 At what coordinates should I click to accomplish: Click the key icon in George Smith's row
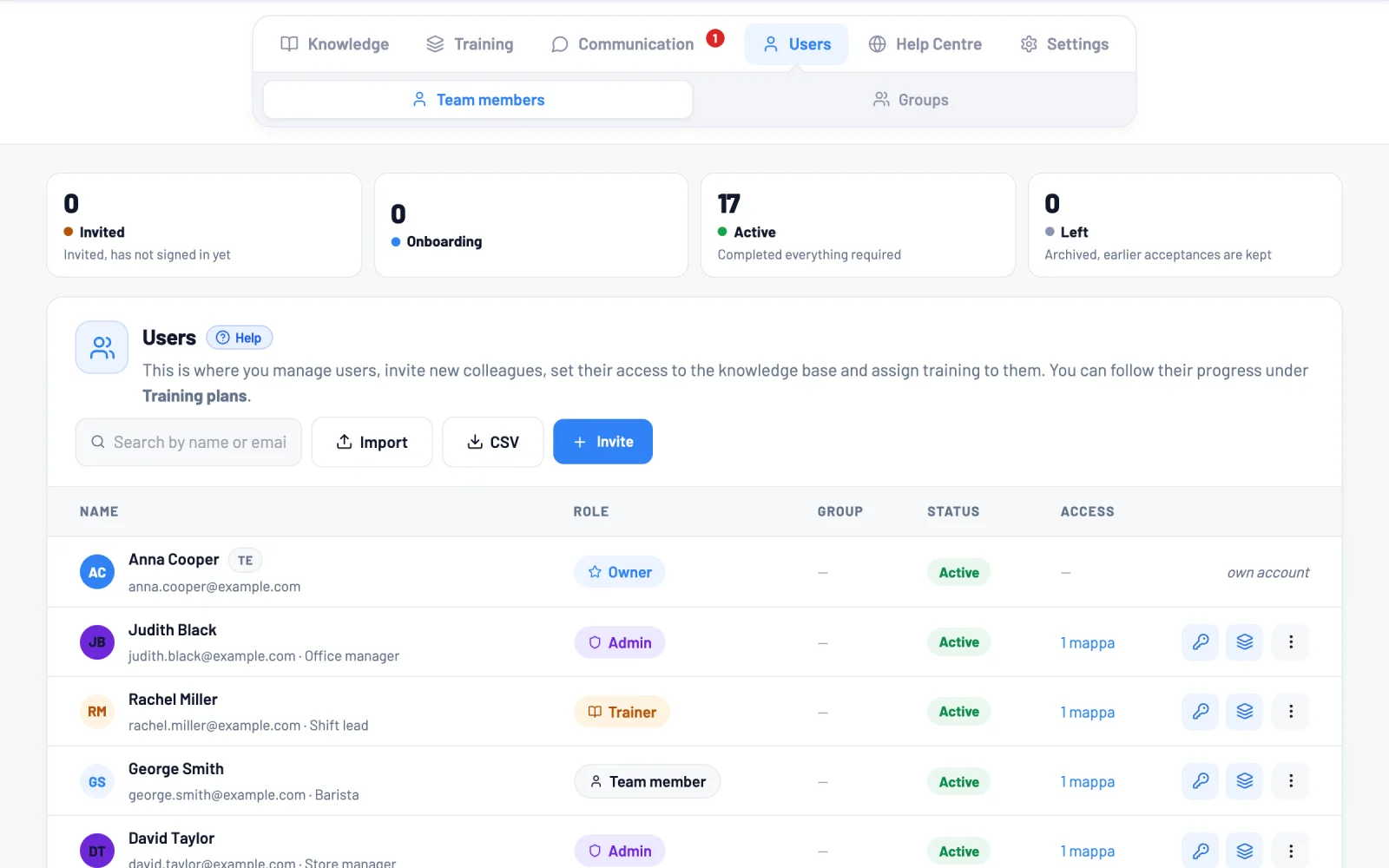[x=1201, y=781]
